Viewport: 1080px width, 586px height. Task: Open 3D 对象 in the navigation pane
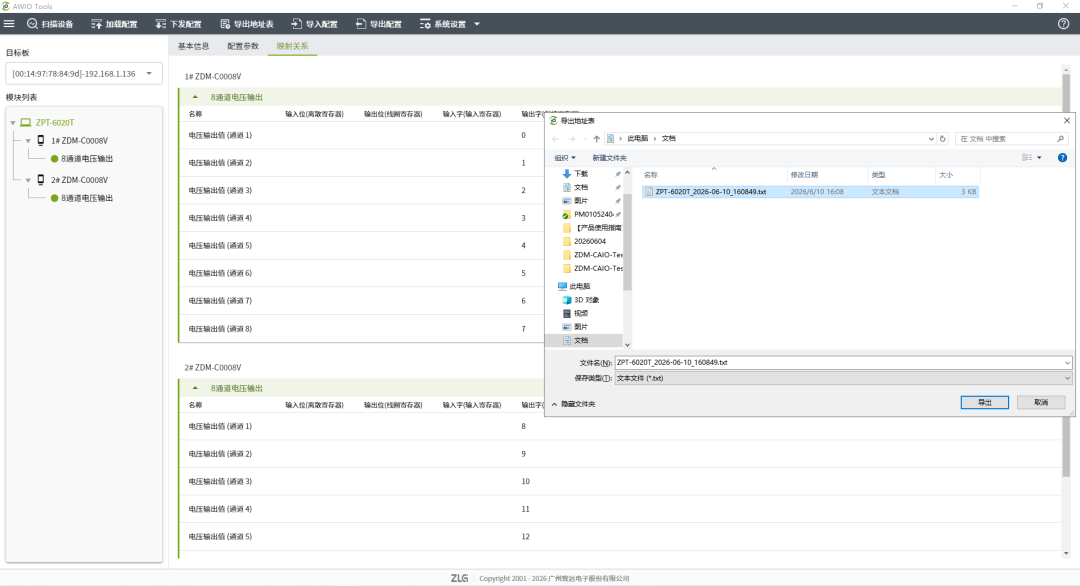(586, 300)
